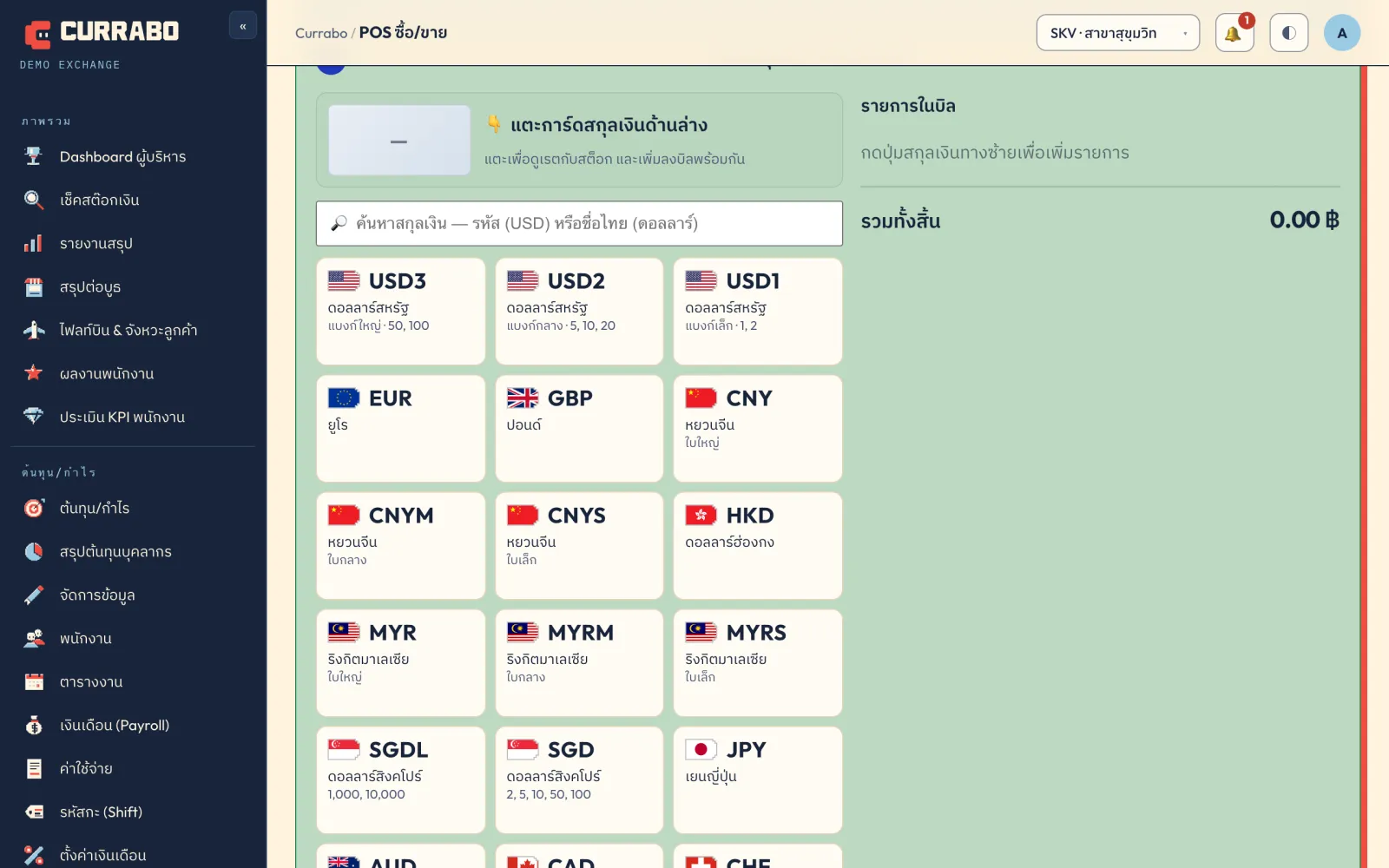Select the USD3 currency card
The image size is (1389, 868).
pyautogui.click(x=400, y=311)
